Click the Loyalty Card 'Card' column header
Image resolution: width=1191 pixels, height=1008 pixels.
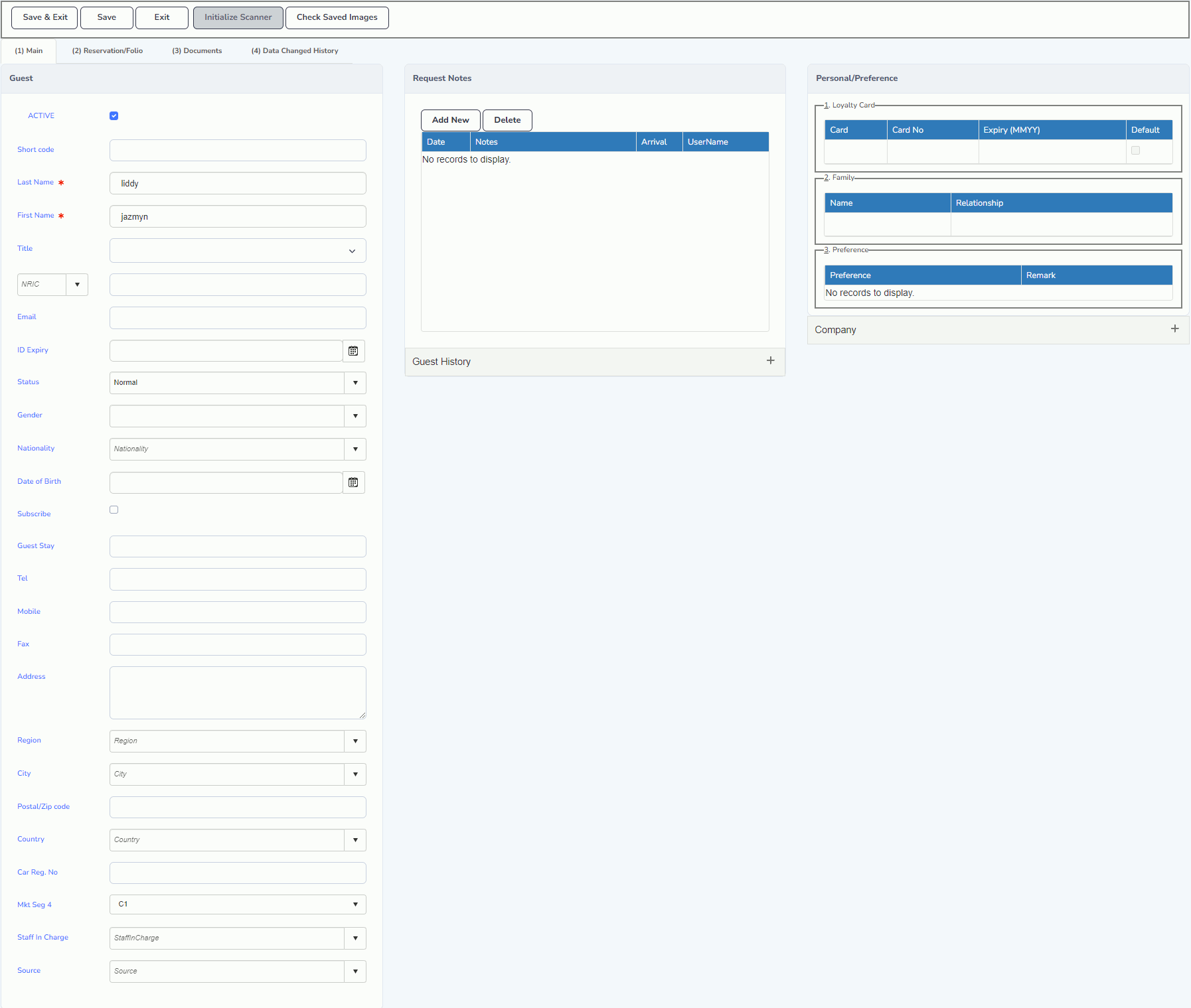[x=856, y=130]
